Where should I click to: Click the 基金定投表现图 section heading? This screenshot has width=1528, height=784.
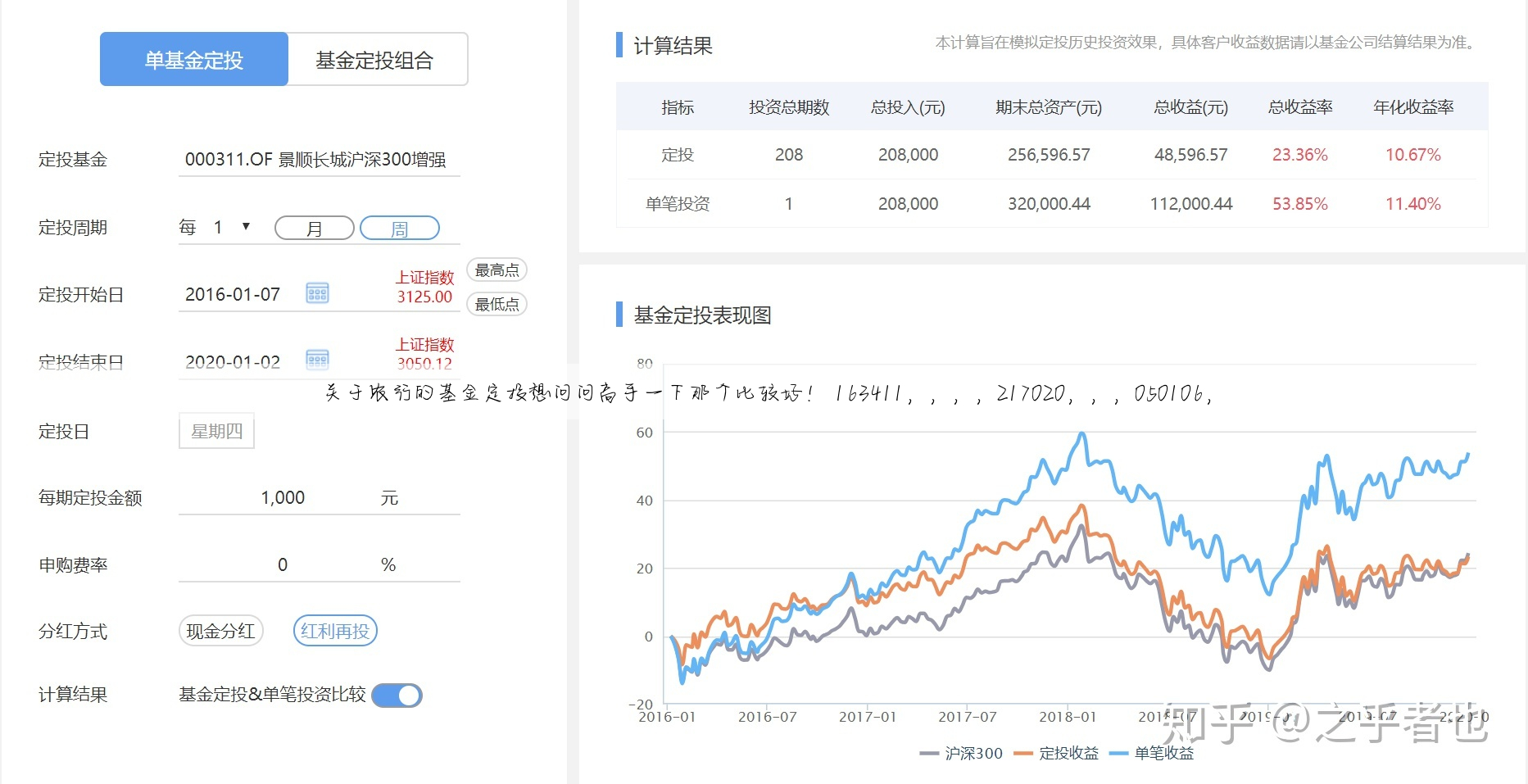pos(702,315)
